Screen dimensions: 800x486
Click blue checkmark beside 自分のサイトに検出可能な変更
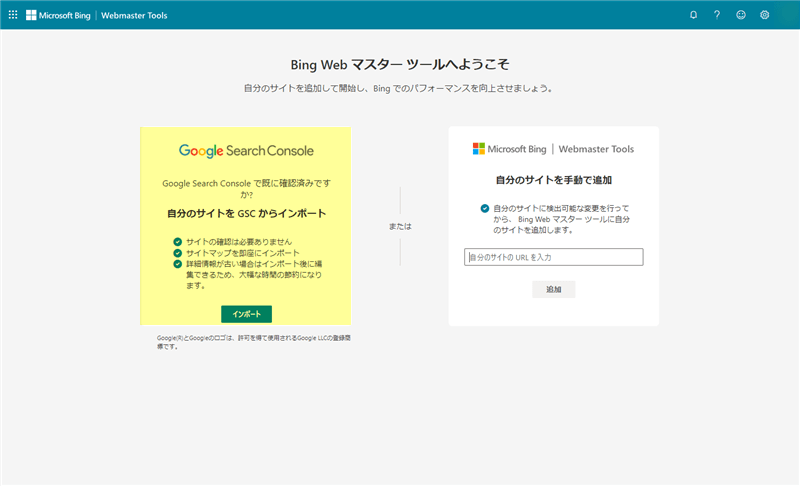485,208
